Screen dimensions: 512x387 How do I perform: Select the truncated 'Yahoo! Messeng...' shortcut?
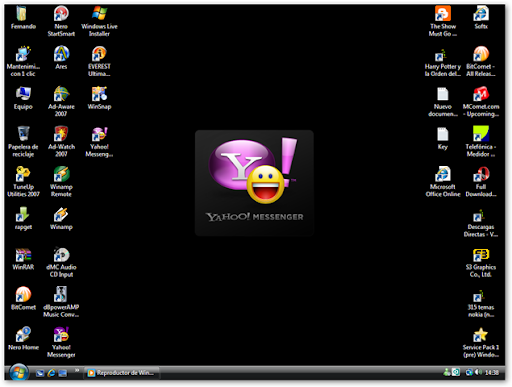(99, 142)
